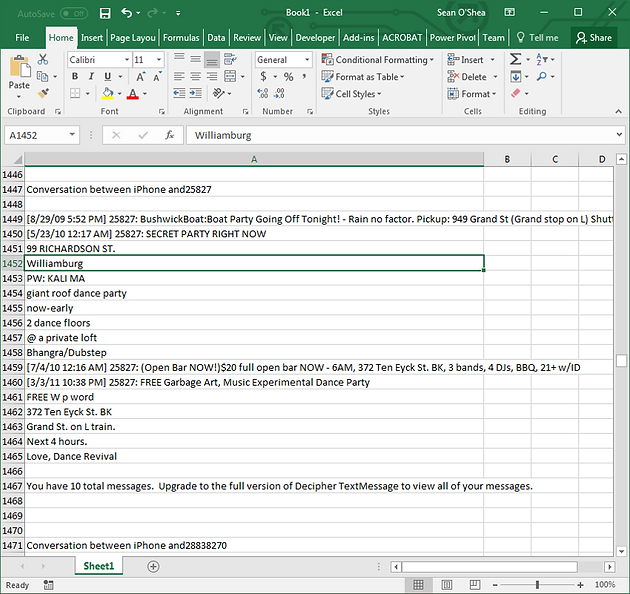
Task: Click the Clear eraser icon
Action: [x=515, y=93]
